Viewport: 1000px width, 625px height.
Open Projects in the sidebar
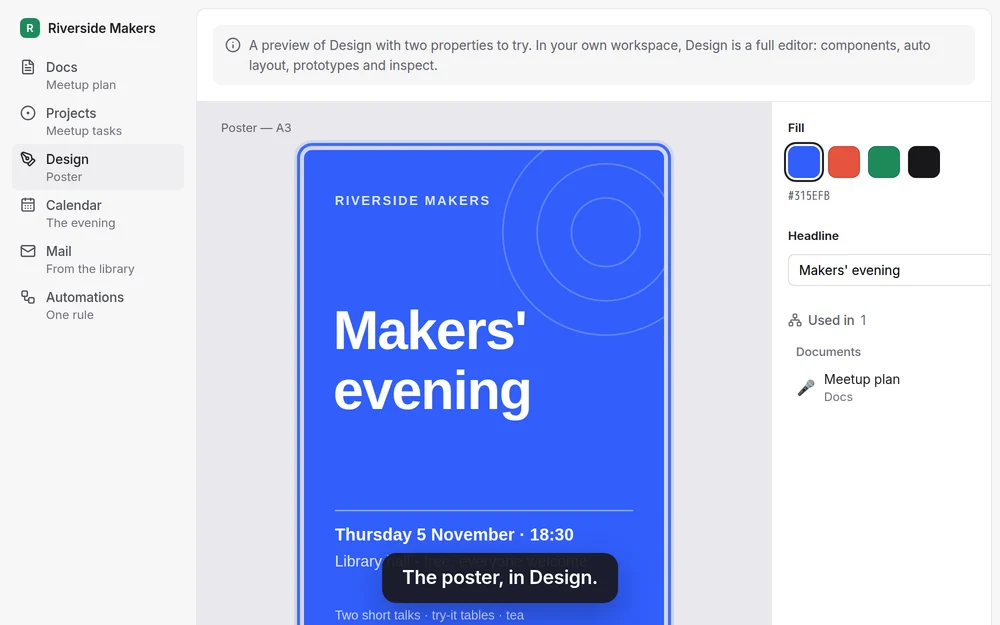(98, 121)
